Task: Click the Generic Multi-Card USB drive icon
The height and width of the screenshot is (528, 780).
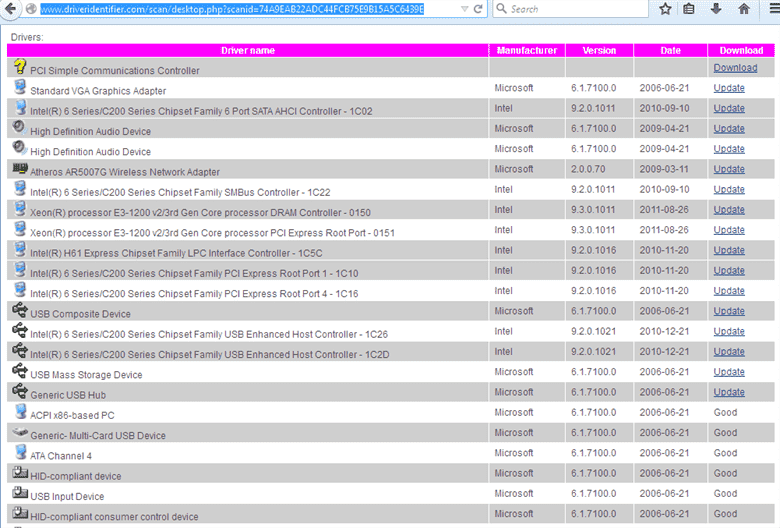Action: pos(20,432)
